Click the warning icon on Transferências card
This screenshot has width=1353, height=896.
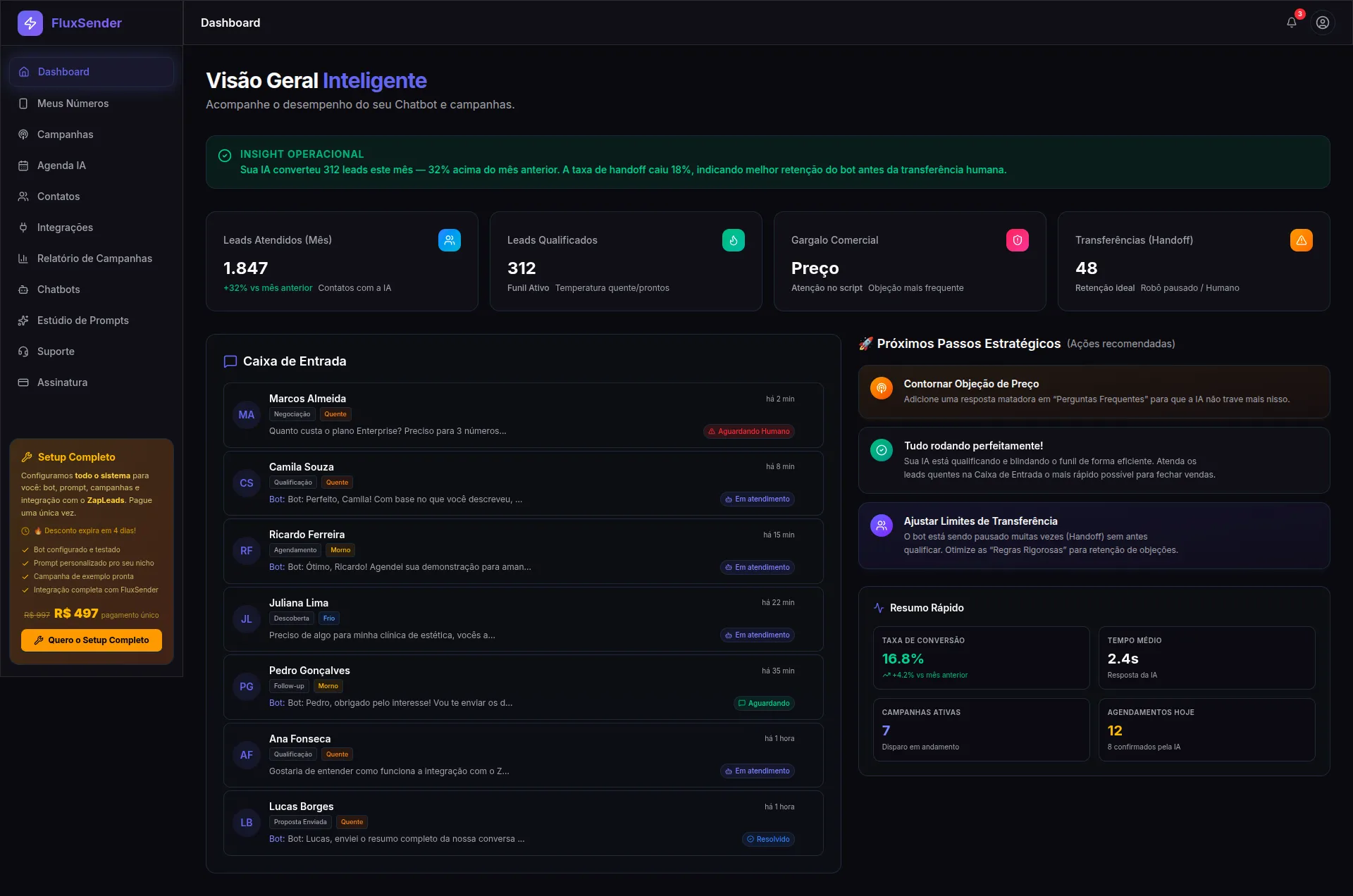1301,239
